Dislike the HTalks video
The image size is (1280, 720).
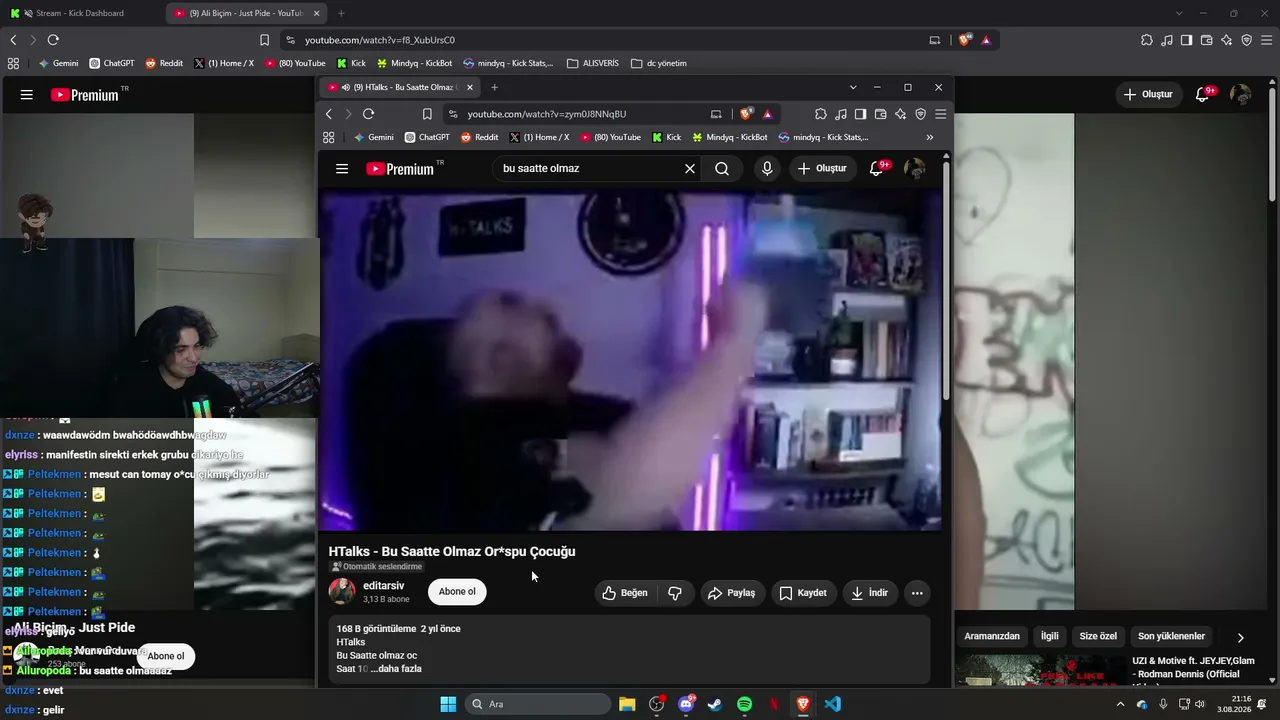coord(675,593)
